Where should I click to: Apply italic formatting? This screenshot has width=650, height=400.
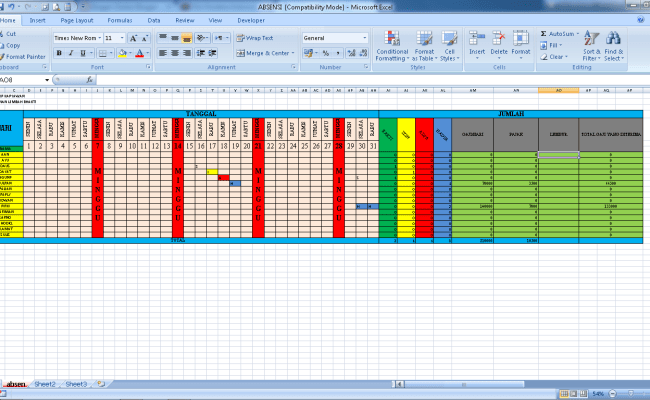coord(71,53)
